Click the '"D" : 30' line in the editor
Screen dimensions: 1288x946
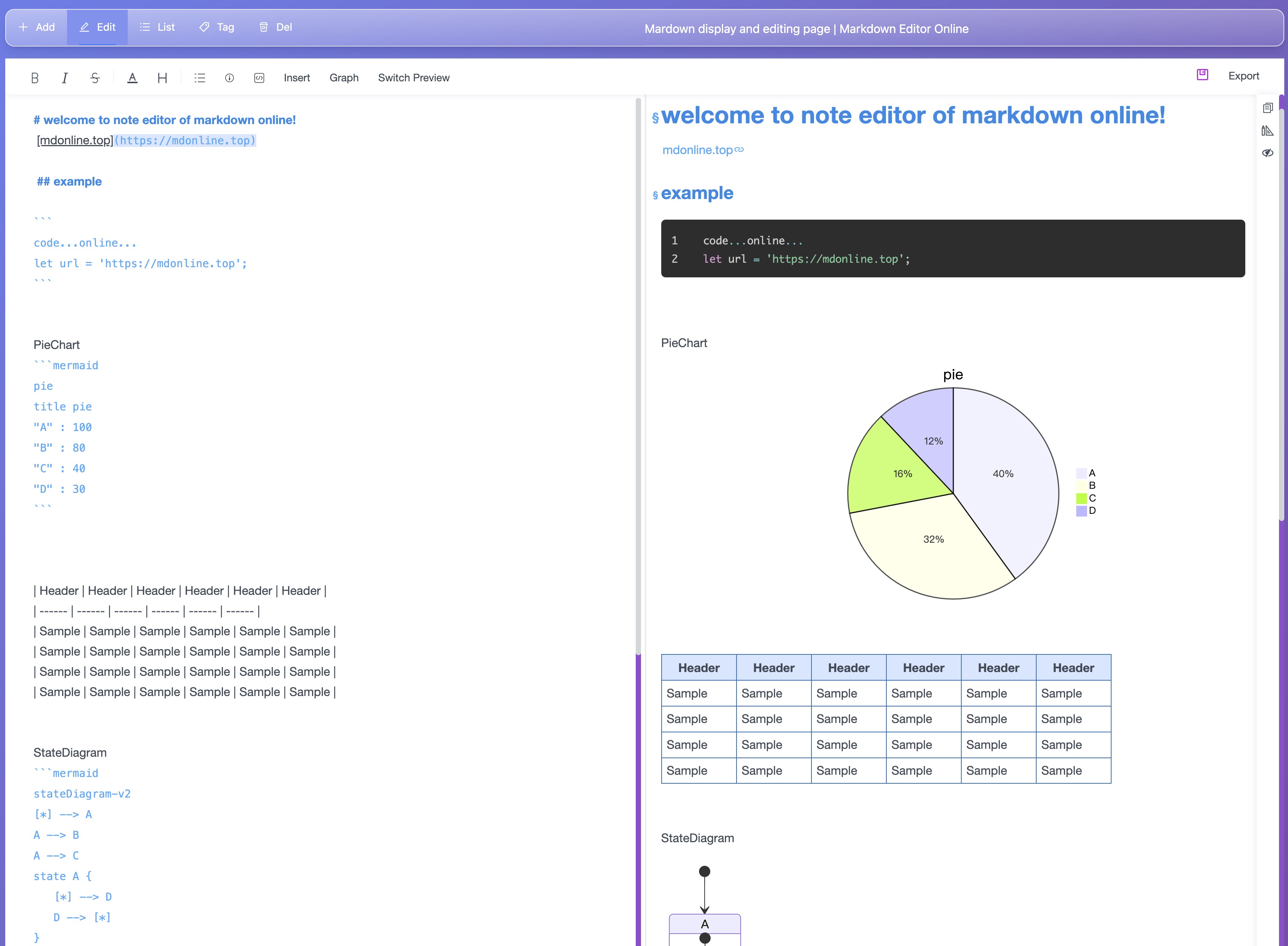pos(59,489)
